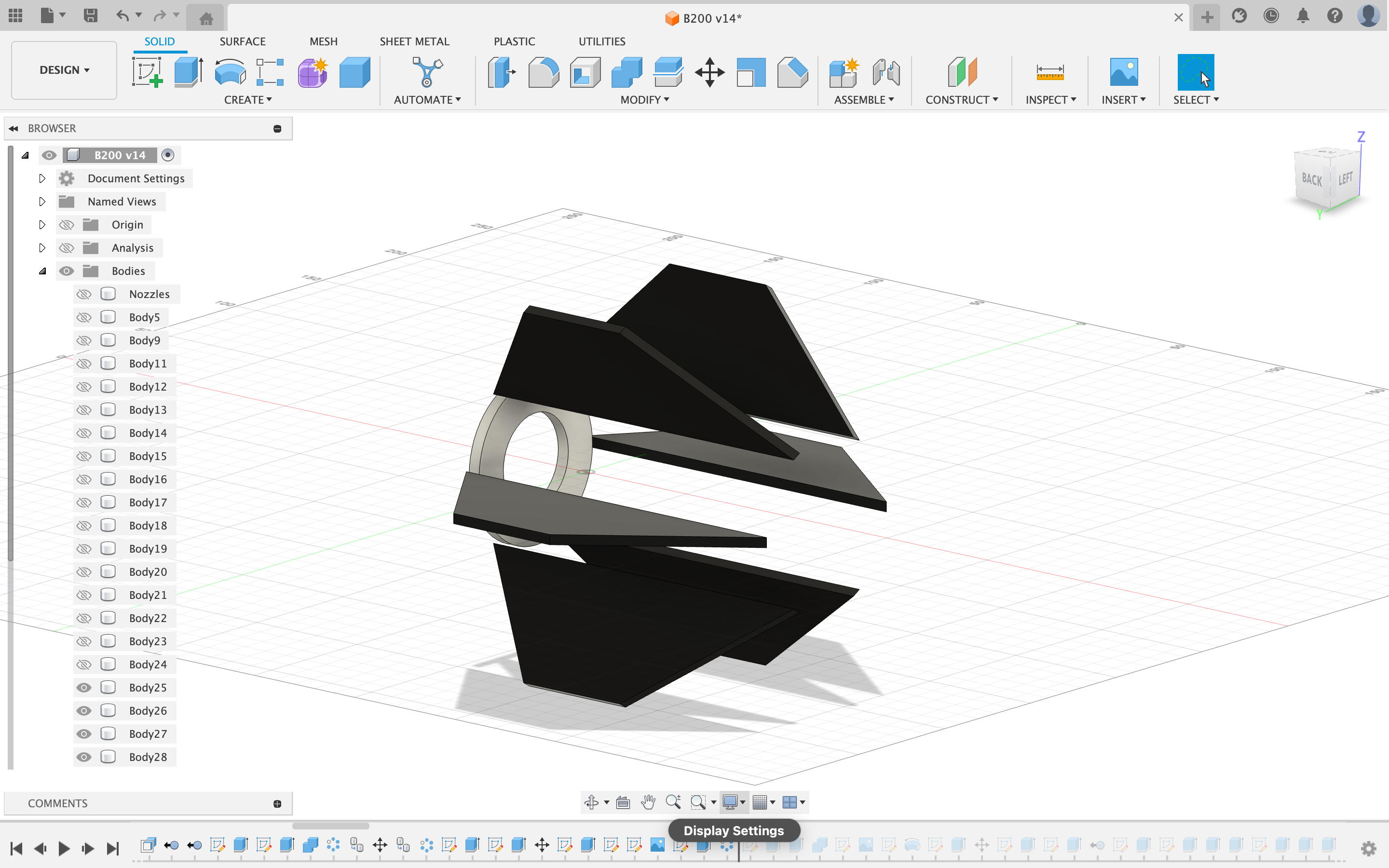Toggle visibility of Body25
The image size is (1389, 868).
pos(84,687)
